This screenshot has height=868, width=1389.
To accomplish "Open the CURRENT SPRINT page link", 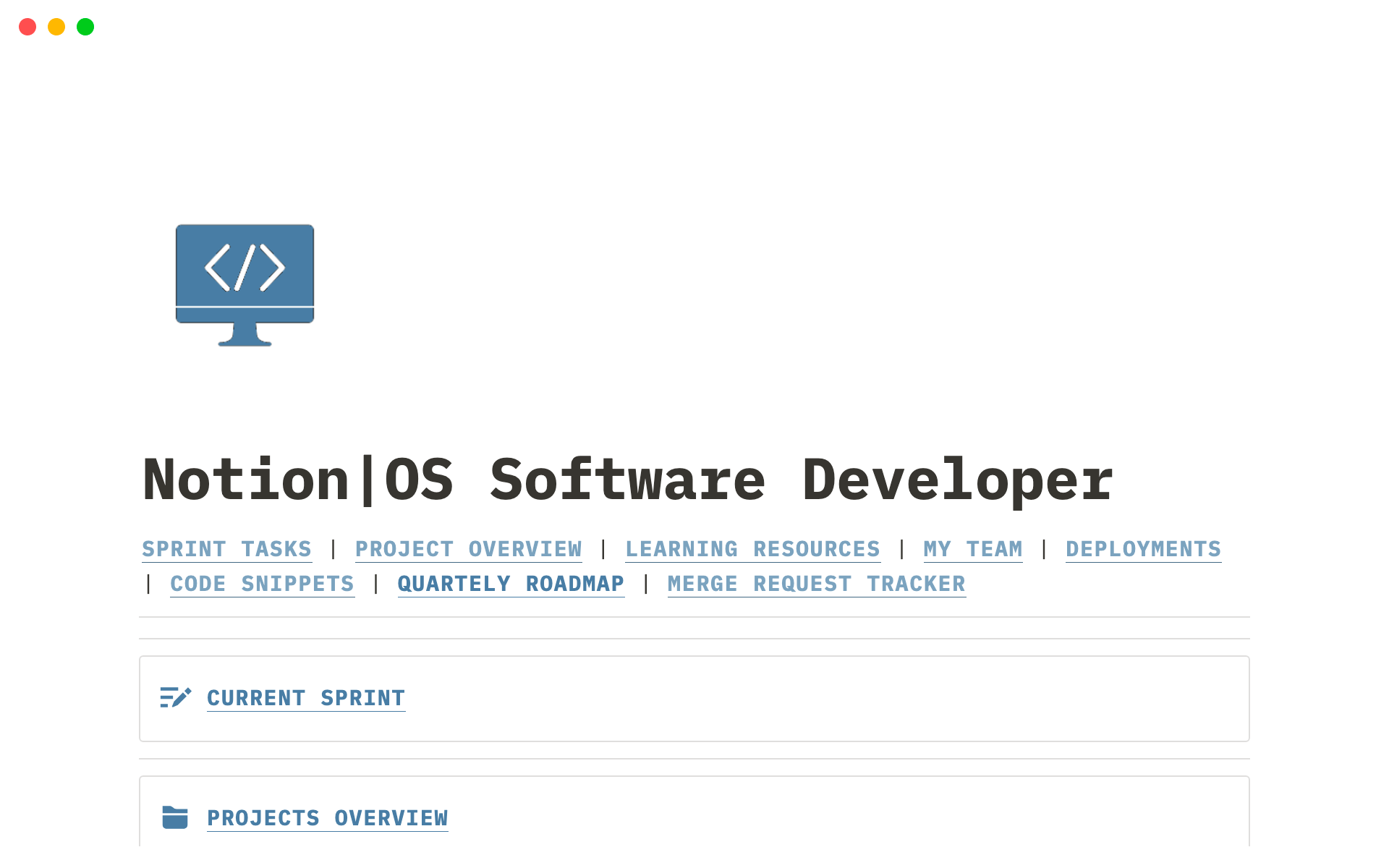I will tap(306, 697).
